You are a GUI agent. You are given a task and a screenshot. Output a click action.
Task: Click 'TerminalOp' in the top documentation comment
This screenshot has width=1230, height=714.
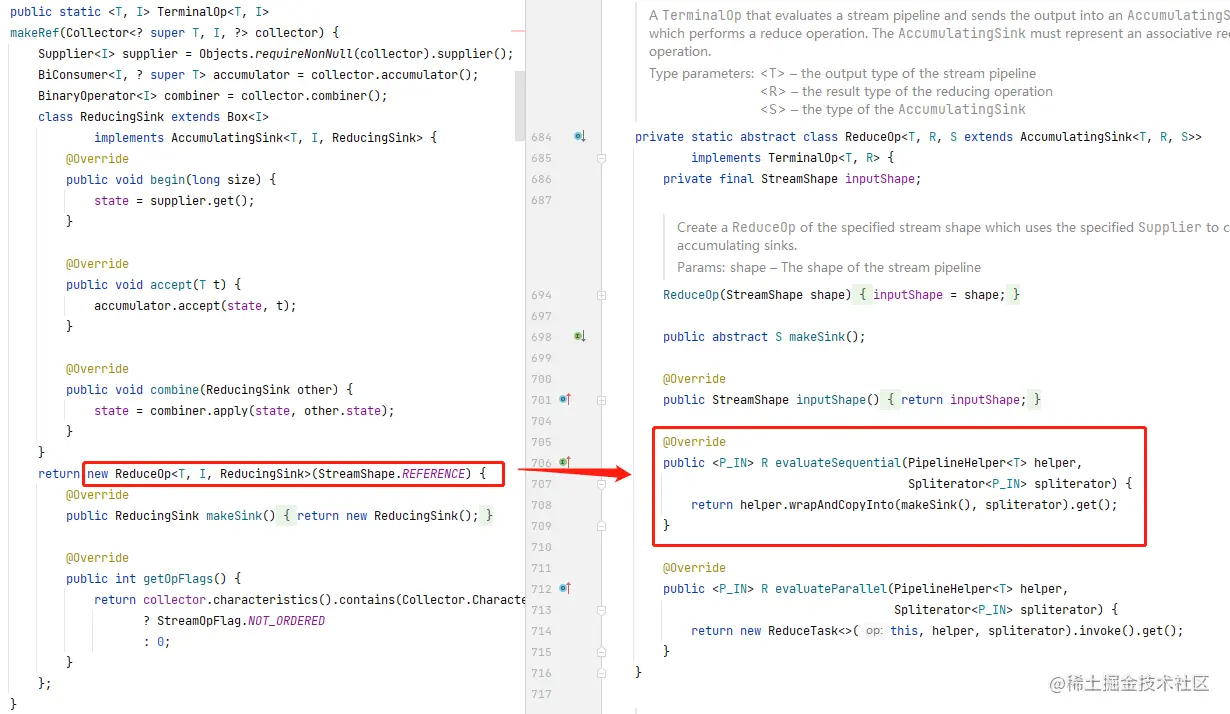698,15
